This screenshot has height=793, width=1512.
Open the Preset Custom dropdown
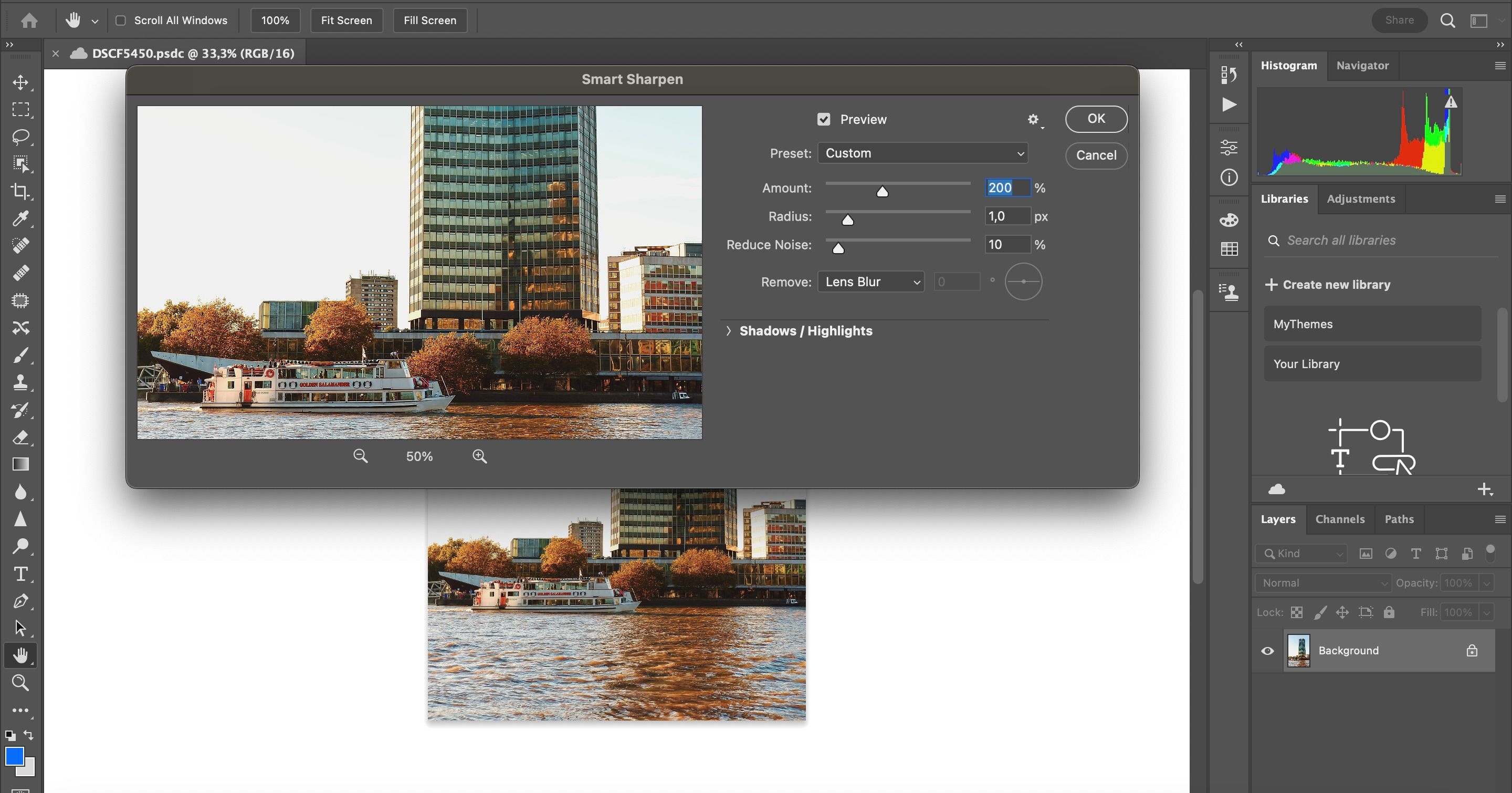[x=922, y=153]
